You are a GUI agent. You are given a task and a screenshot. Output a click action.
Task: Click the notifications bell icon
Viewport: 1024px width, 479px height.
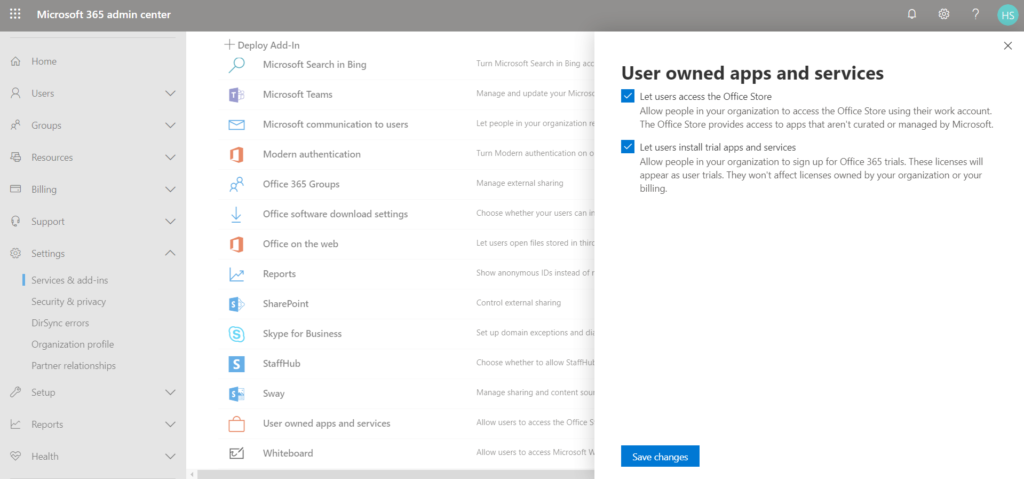point(911,14)
